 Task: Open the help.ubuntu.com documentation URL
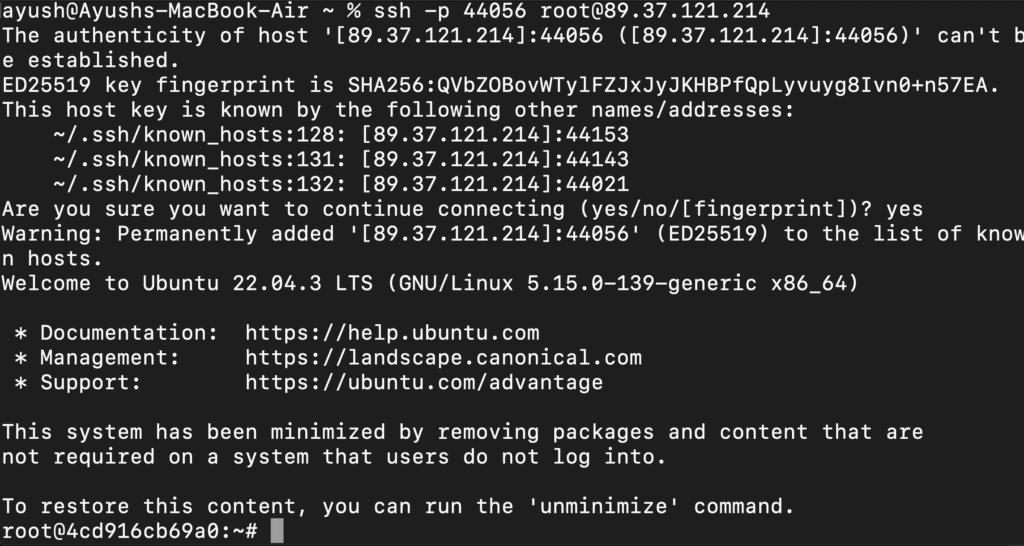click(392, 333)
